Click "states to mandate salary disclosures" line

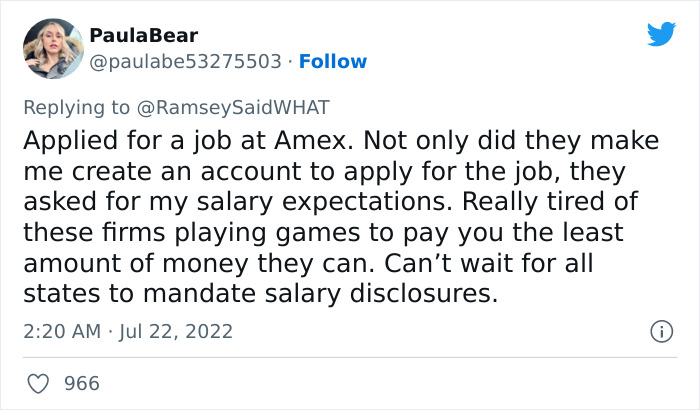258,296
